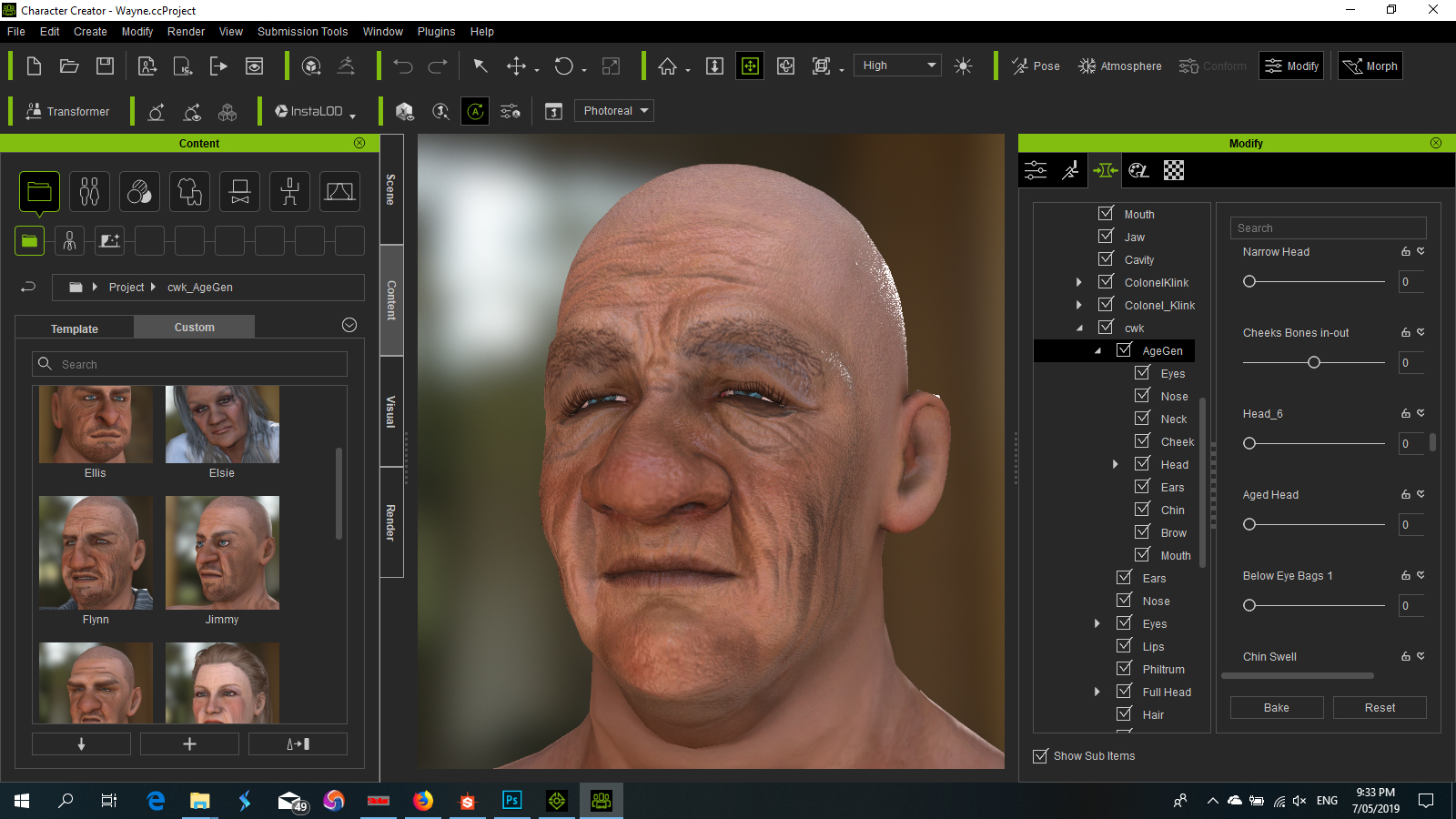This screenshot has width=1456, height=819.
Task: Click the Aged Head slider handle
Action: click(x=1249, y=524)
